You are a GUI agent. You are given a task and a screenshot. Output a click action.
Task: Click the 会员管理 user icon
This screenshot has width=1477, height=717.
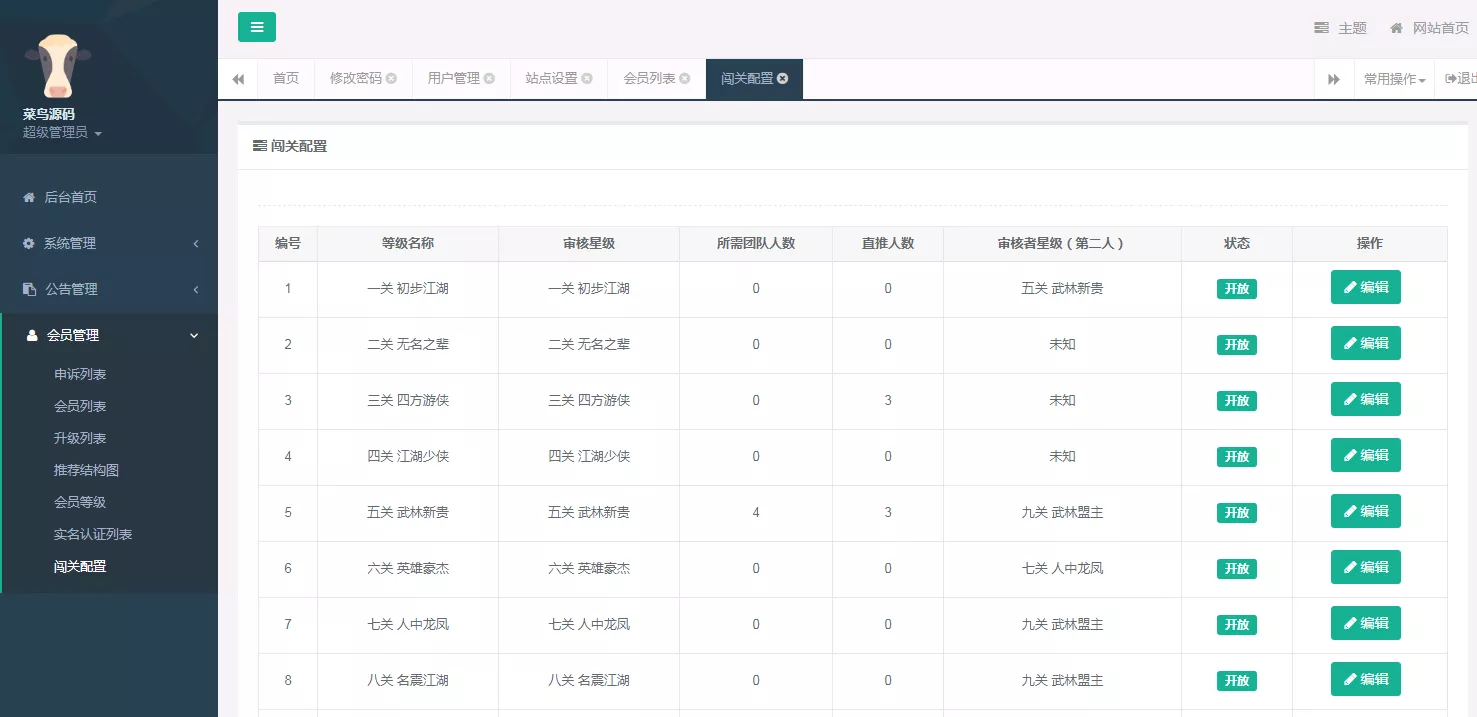coord(30,335)
